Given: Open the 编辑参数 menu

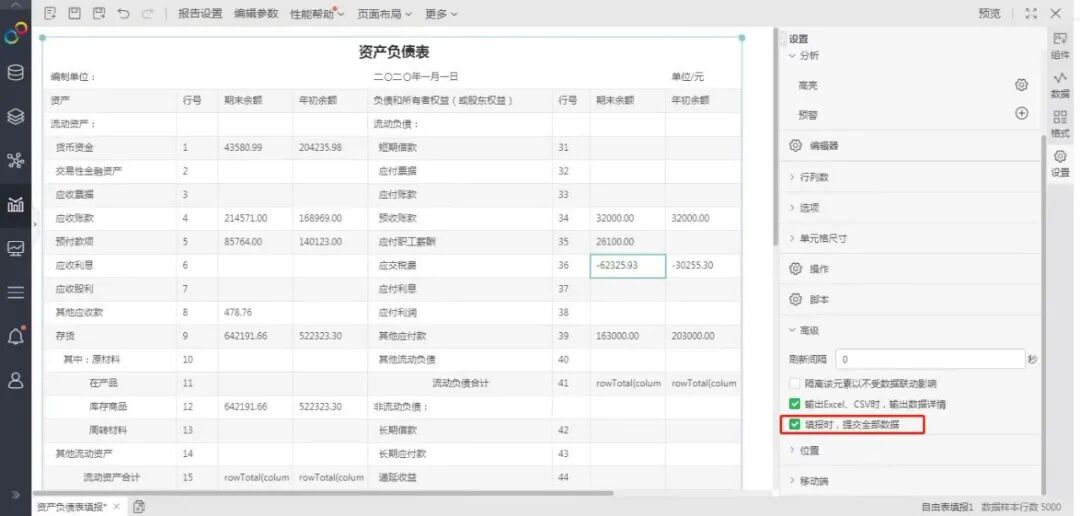Looking at the screenshot, I should 256,14.
